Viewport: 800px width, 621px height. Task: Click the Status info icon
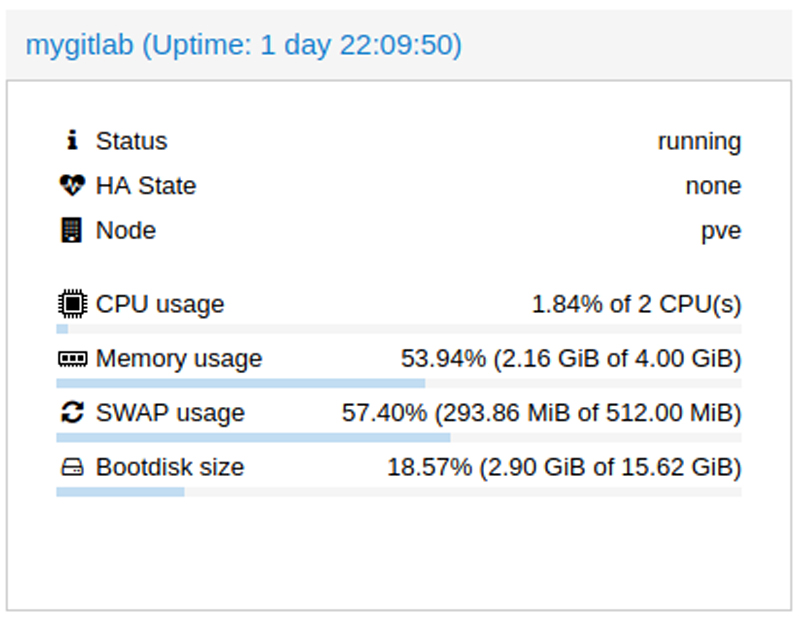point(72,141)
